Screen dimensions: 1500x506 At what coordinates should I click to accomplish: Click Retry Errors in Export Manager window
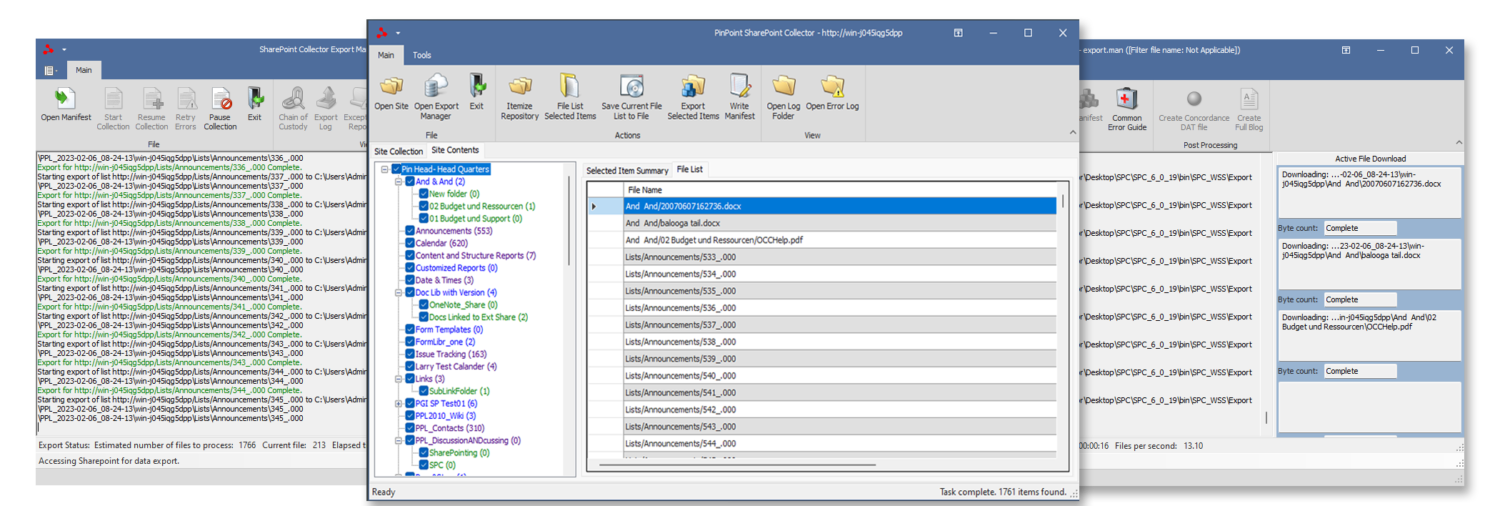click(x=186, y=109)
